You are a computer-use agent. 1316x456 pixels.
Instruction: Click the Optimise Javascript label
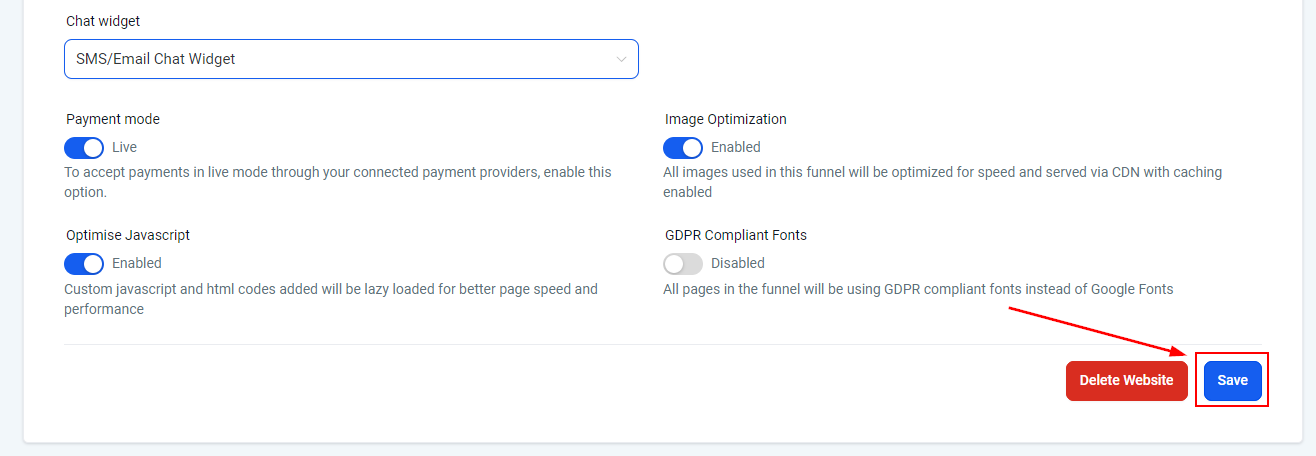click(128, 235)
